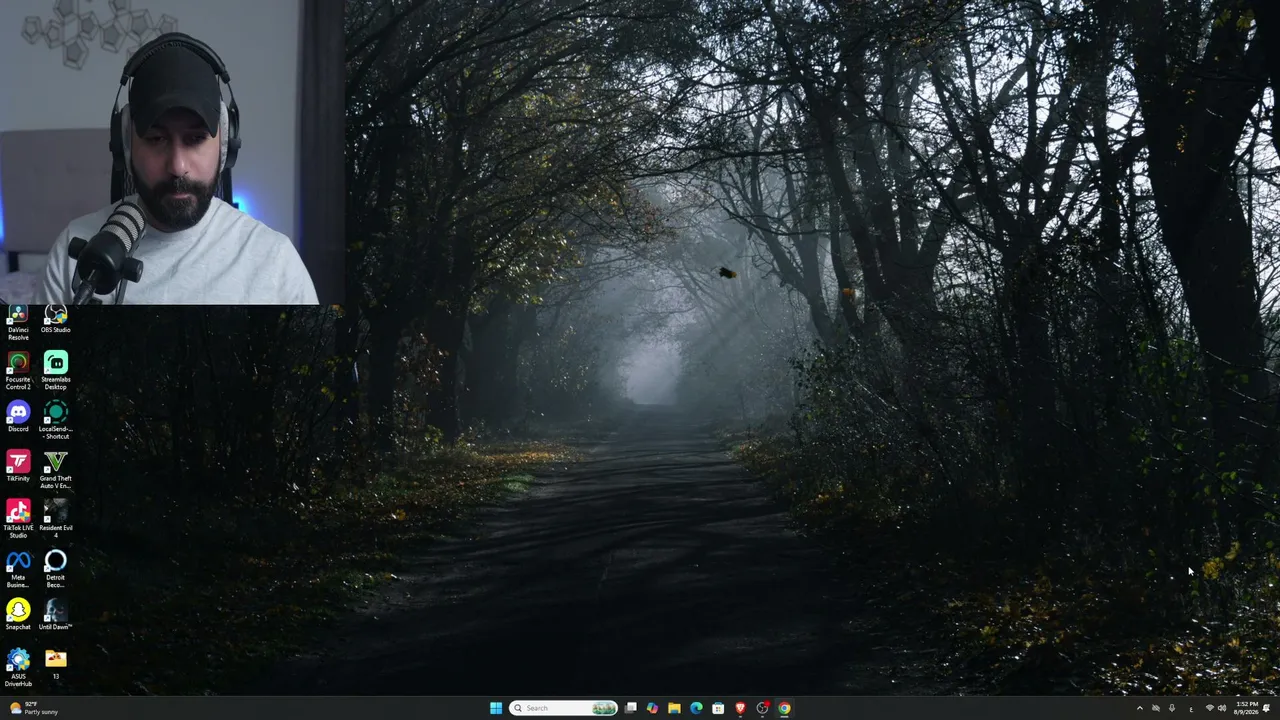Open network settings from Wi-Fi icon
Image resolution: width=1280 pixels, height=720 pixels.
[x=1210, y=708]
